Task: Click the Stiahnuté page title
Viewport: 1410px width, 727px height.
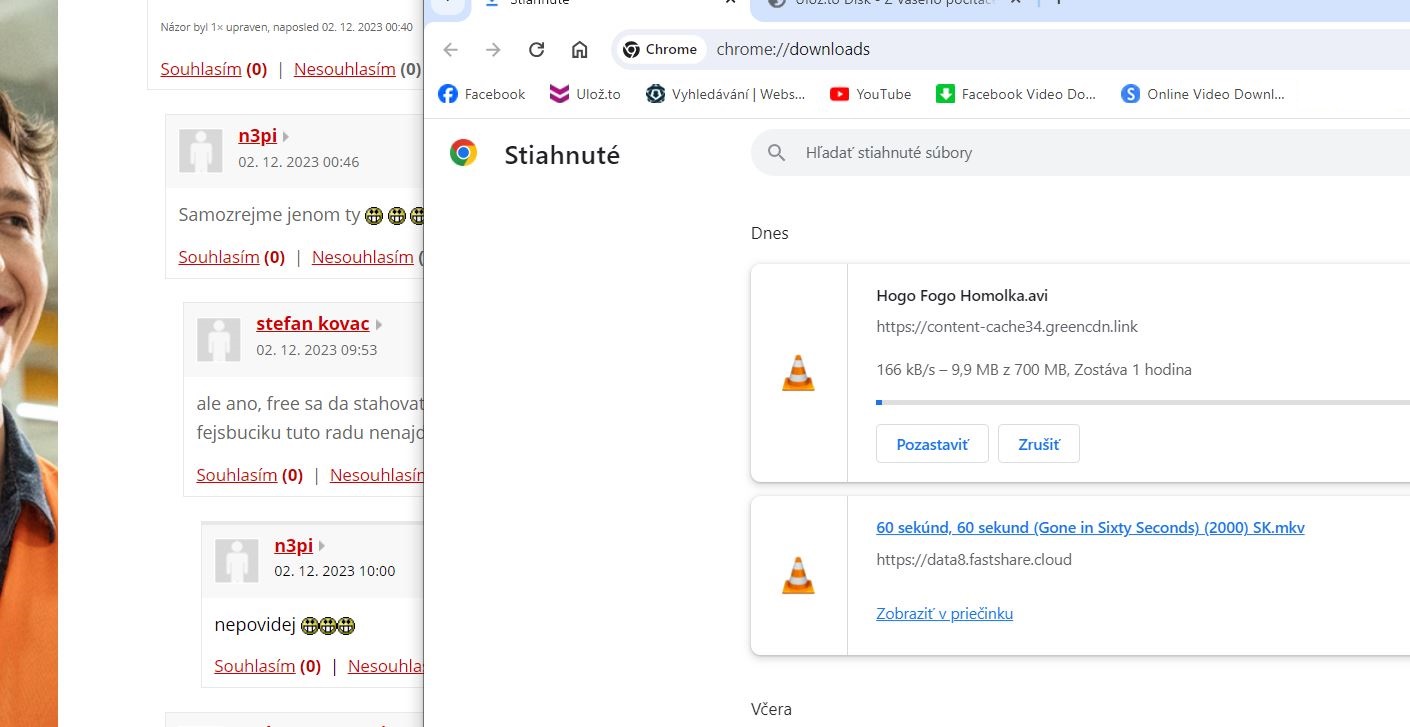Action: [x=562, y=155]
